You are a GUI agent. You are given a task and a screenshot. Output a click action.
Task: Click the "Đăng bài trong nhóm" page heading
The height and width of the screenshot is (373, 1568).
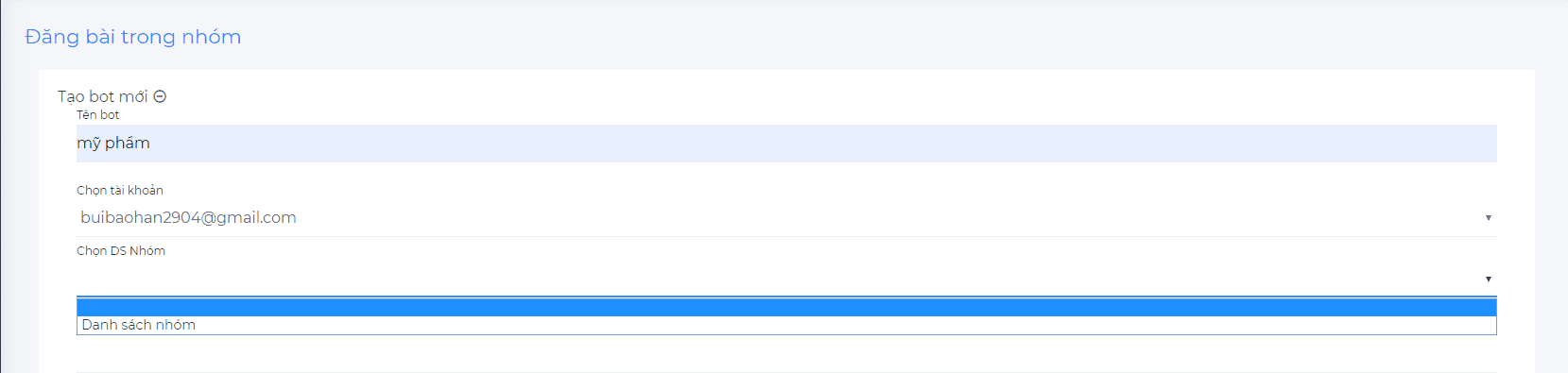(x=133, y=37)
